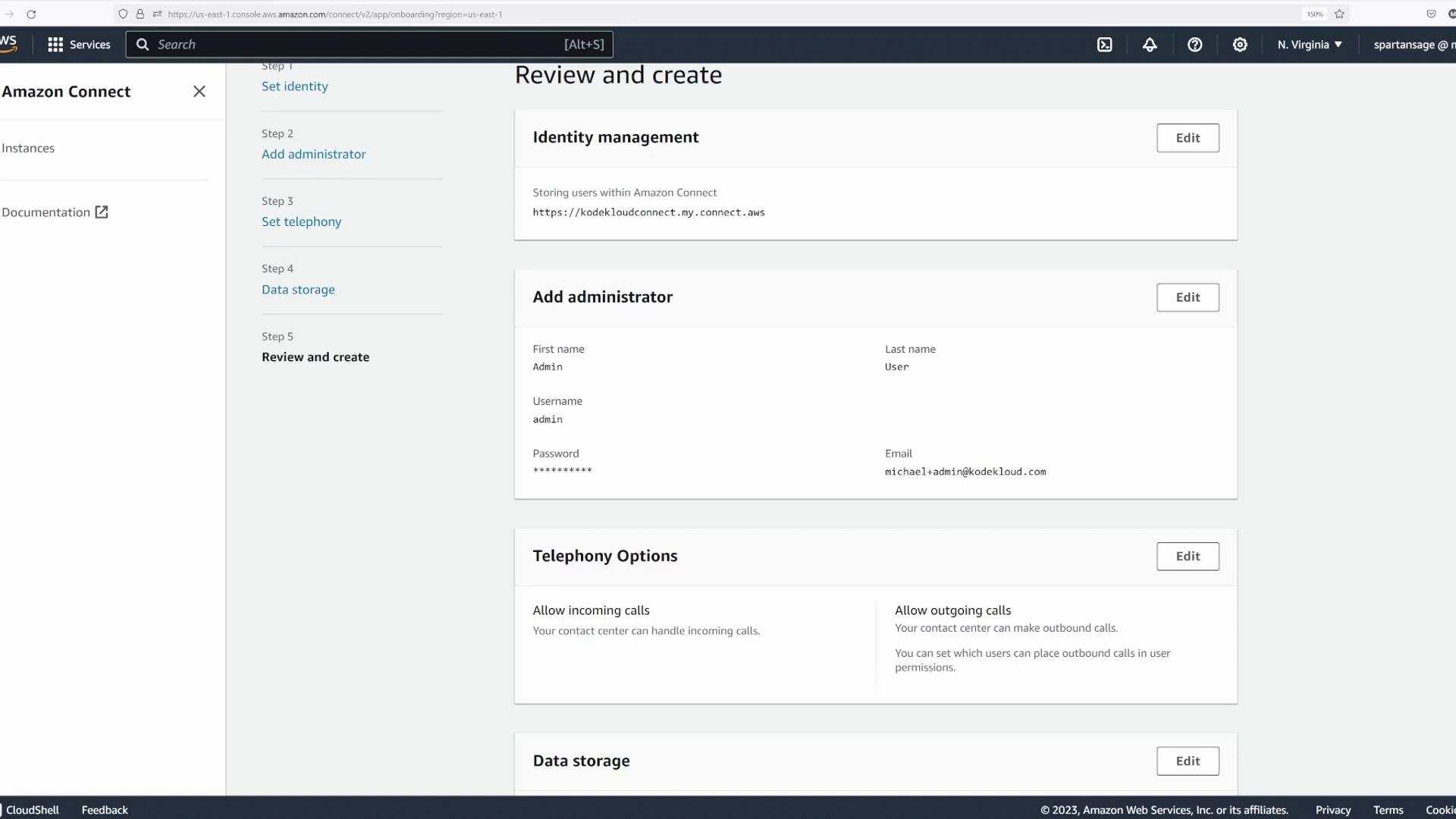
Task: Edit the Telephony Options section
Action: coord(1188,557)
